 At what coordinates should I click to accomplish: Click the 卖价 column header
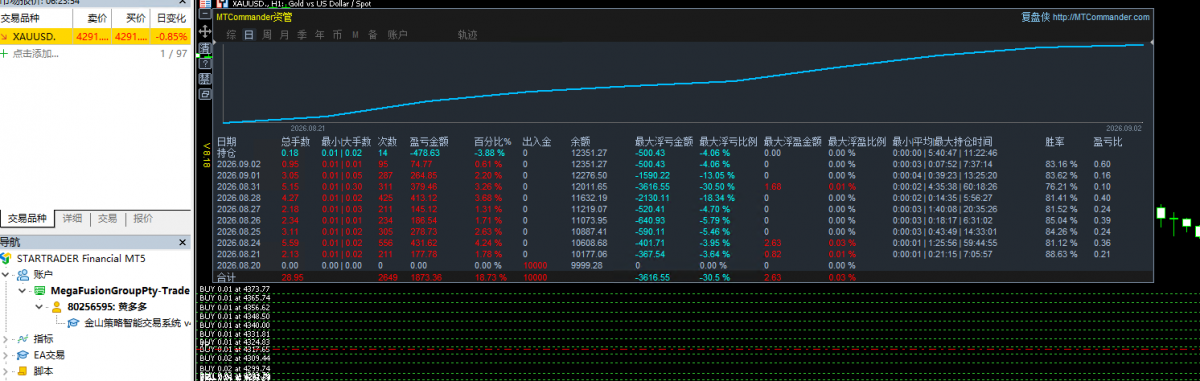pos(97,18)
